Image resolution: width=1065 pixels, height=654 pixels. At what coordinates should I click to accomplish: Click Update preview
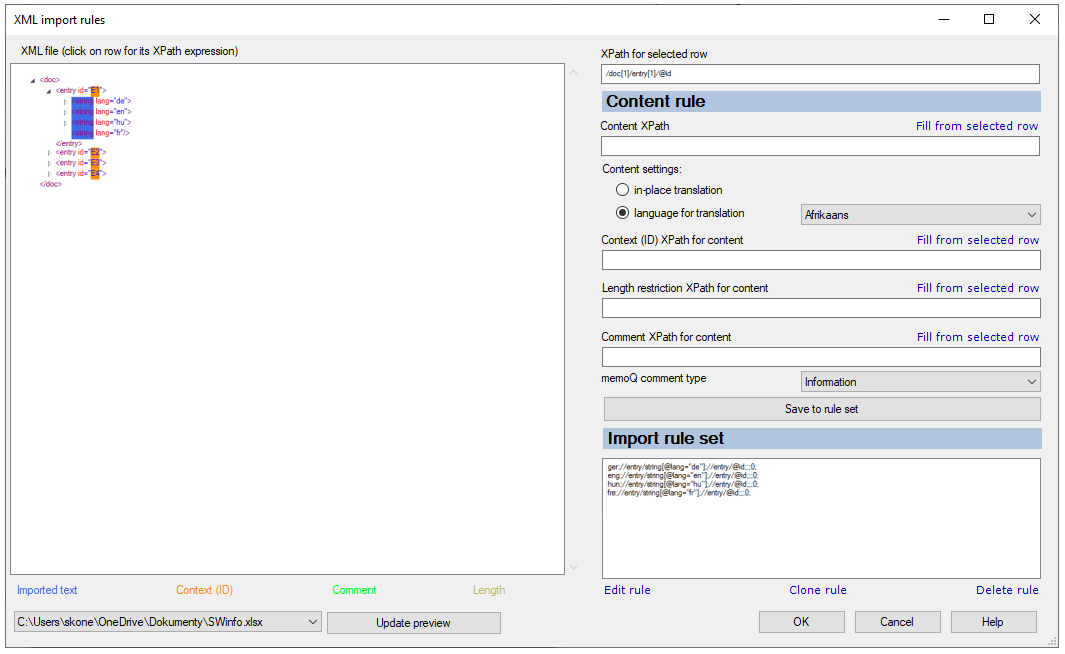pyautogui.click(x=413, y=622)
